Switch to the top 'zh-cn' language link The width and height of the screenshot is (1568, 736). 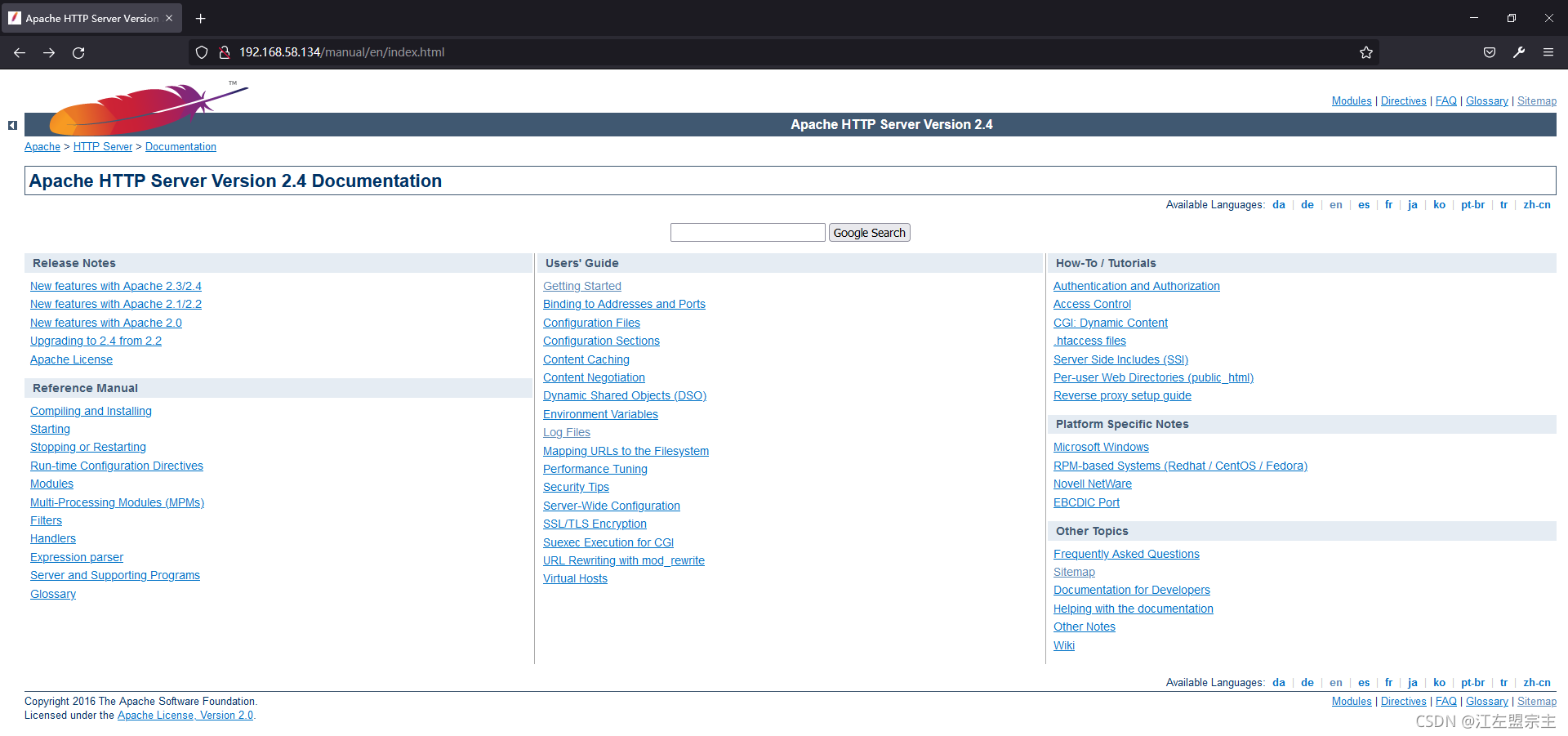click(1536, 205)
